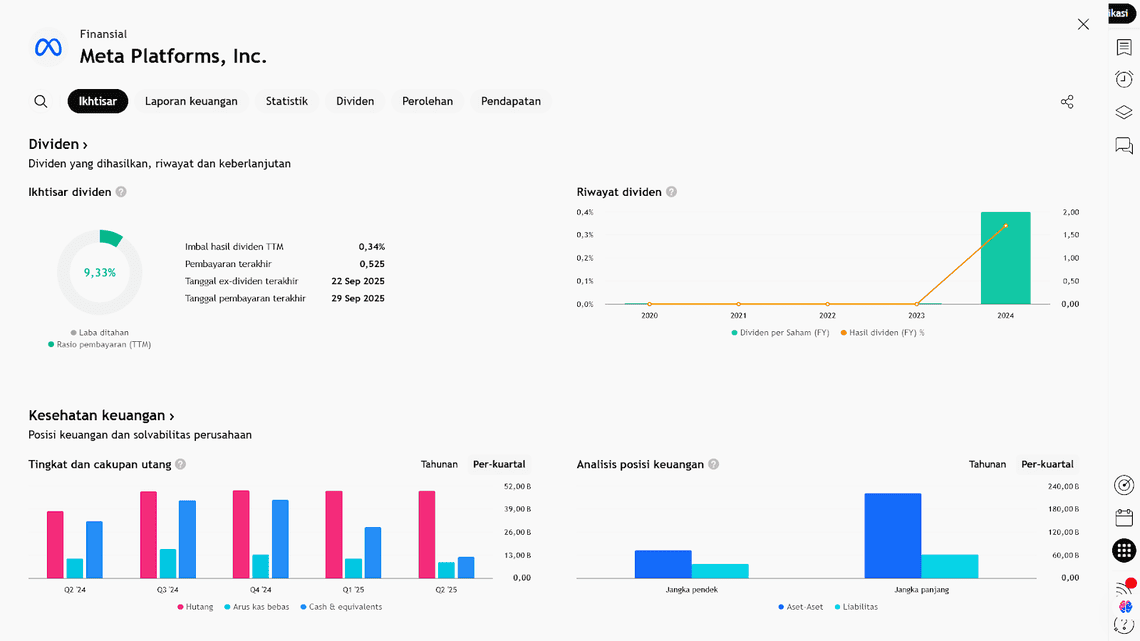The image size is (1140, 641).
Task: Toggle the Hutang legend color swatch
Action: click(181, 607)
